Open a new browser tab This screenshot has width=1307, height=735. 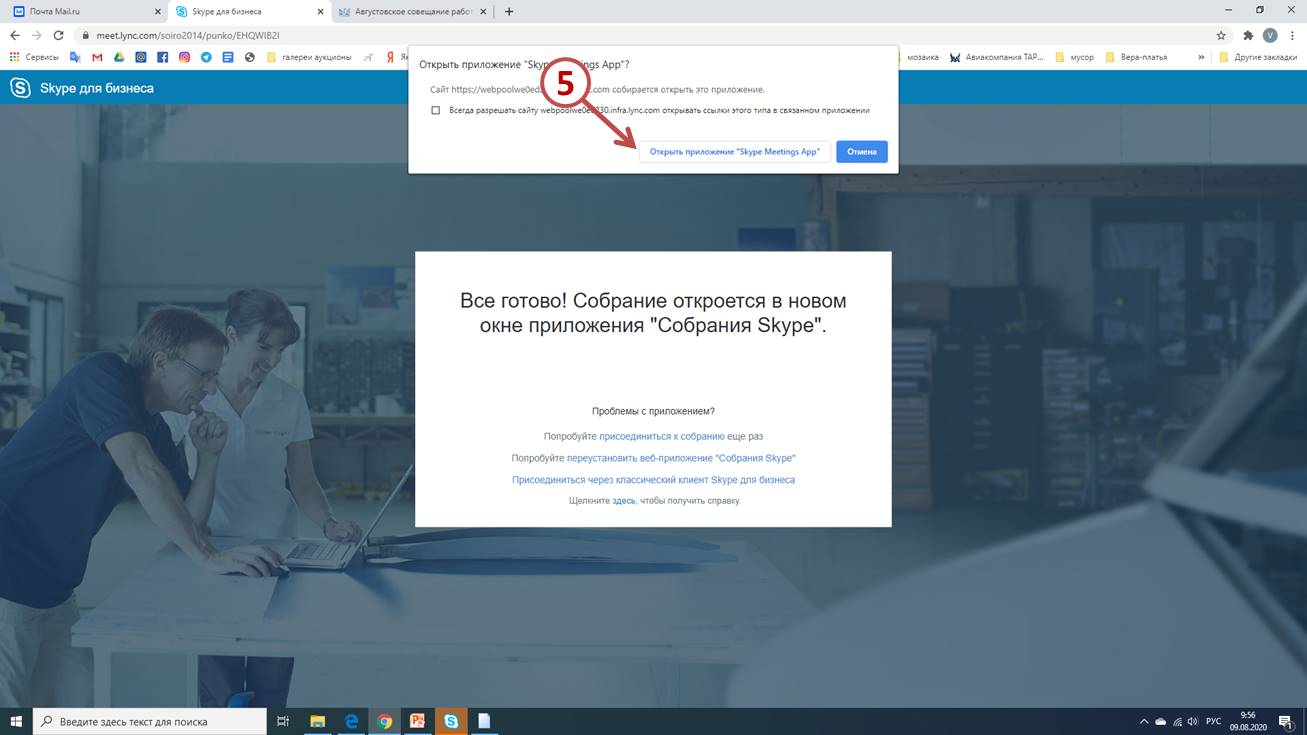509,12
